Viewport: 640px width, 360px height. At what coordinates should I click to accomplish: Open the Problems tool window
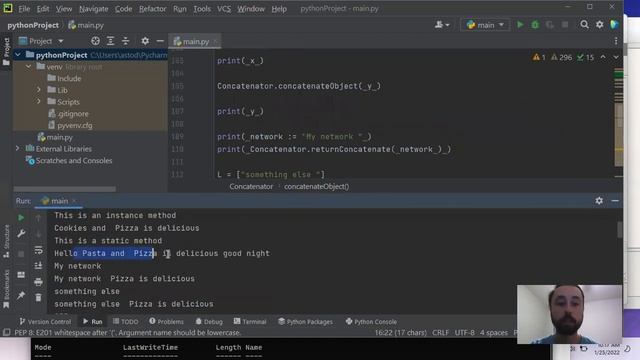pos(166,322)
